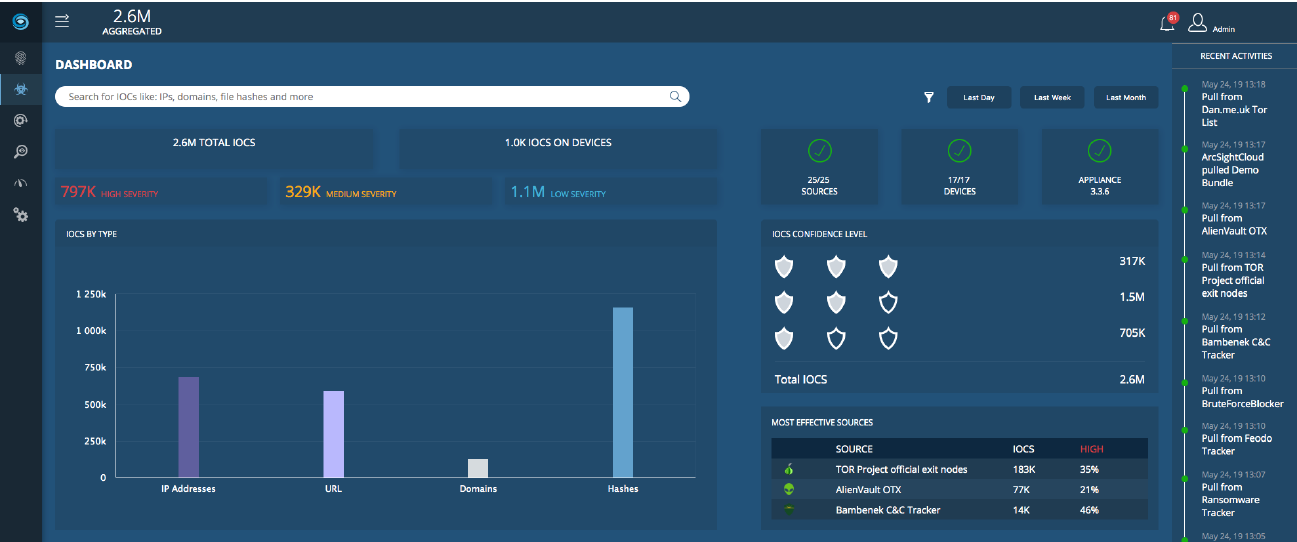Screen dimensions: 1297x542
Task: Click the Last Day filter button
Action: (x=979, y=97)
